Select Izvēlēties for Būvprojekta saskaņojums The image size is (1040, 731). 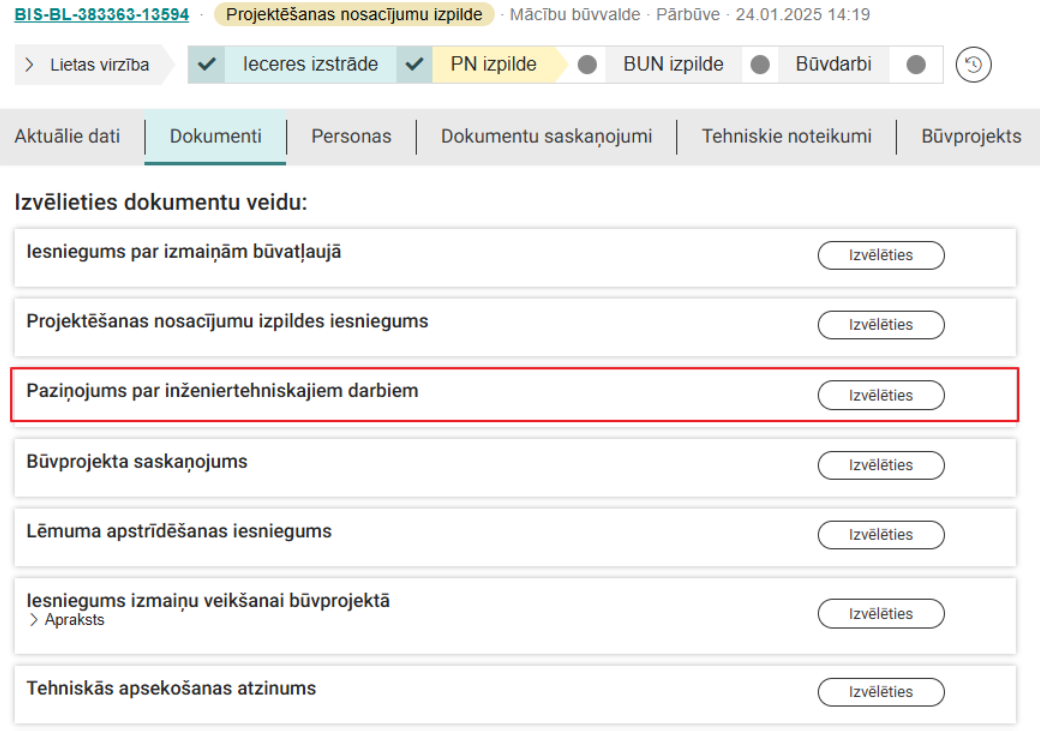point(881,465)
